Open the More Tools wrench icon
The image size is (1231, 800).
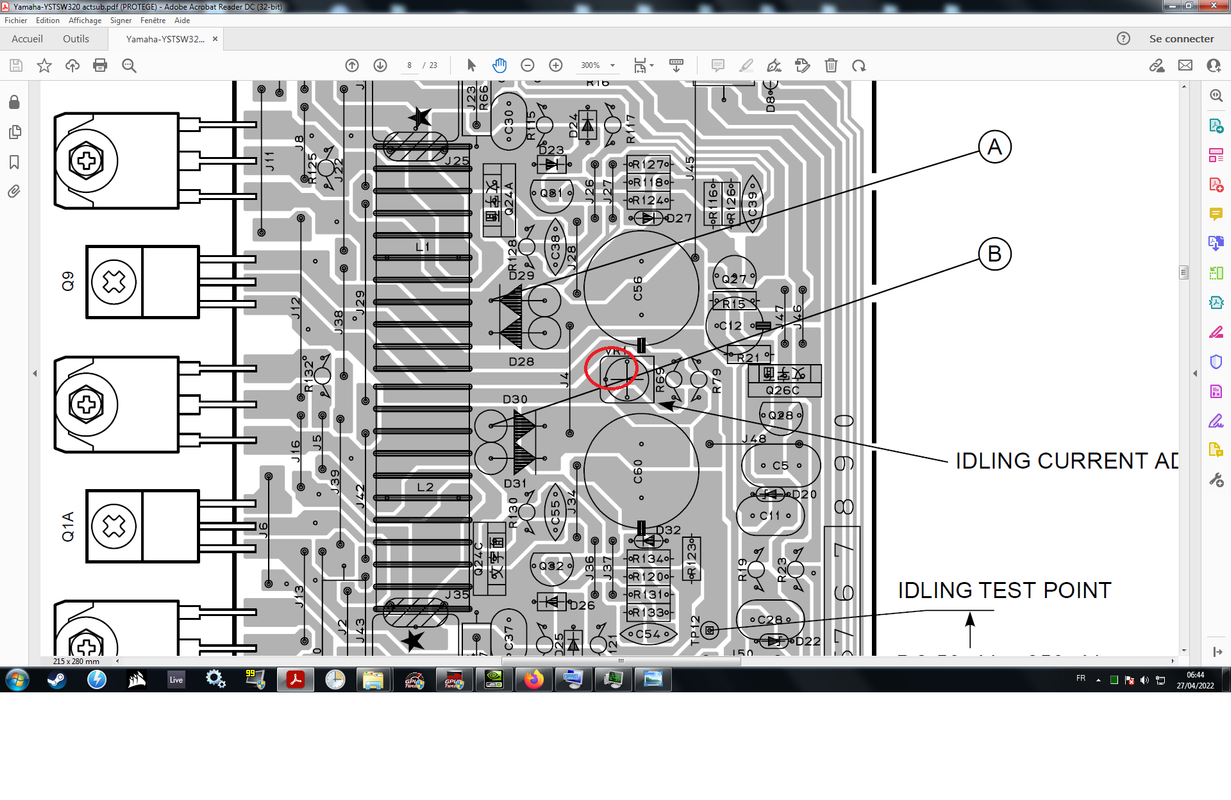pos(1216,479)
